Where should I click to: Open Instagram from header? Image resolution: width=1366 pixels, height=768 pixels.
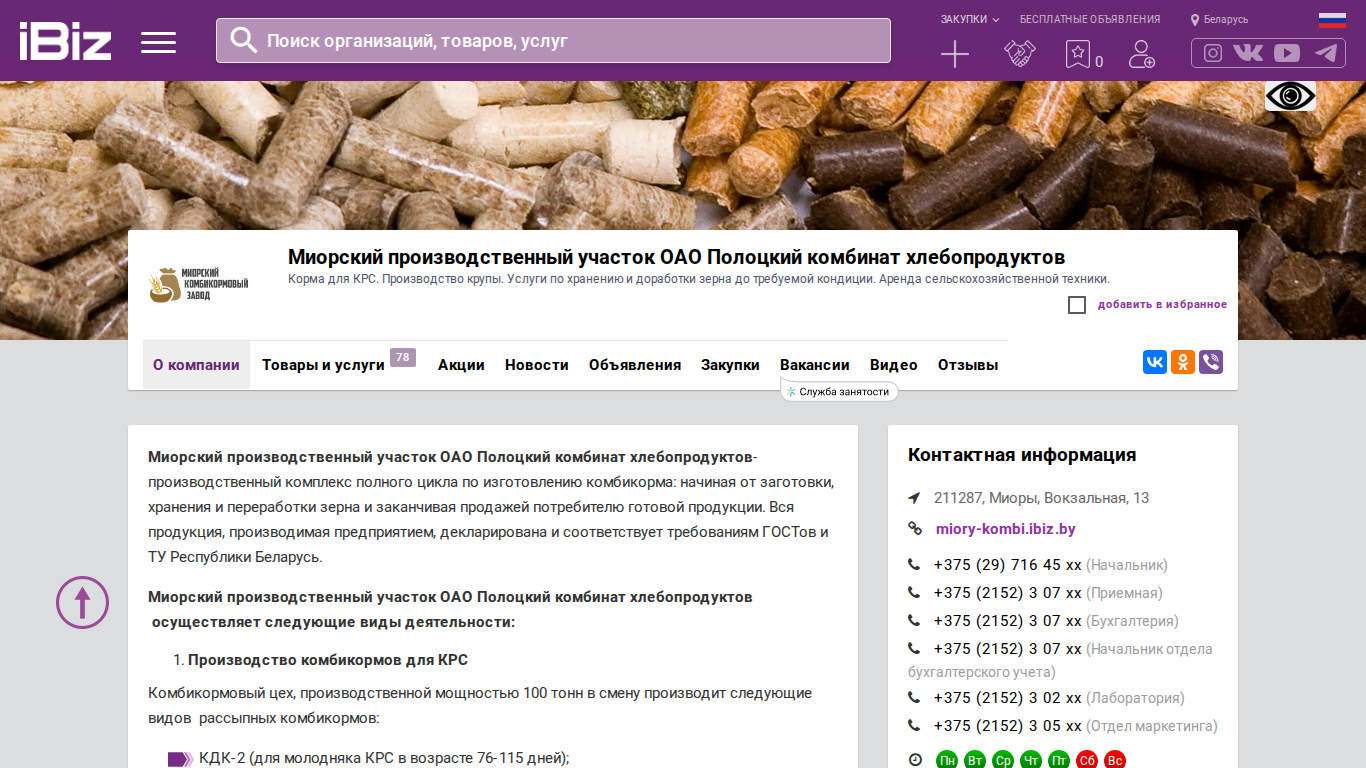coord(1213,53)
